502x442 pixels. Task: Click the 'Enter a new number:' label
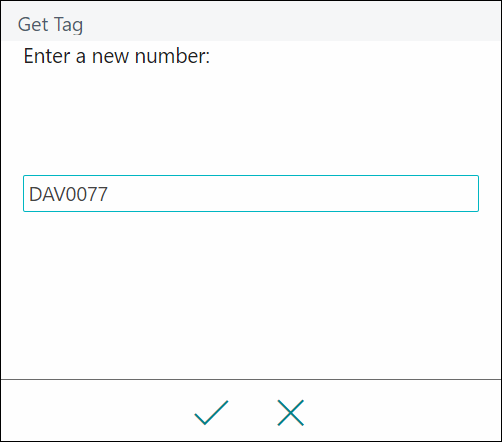click(117, 56)
